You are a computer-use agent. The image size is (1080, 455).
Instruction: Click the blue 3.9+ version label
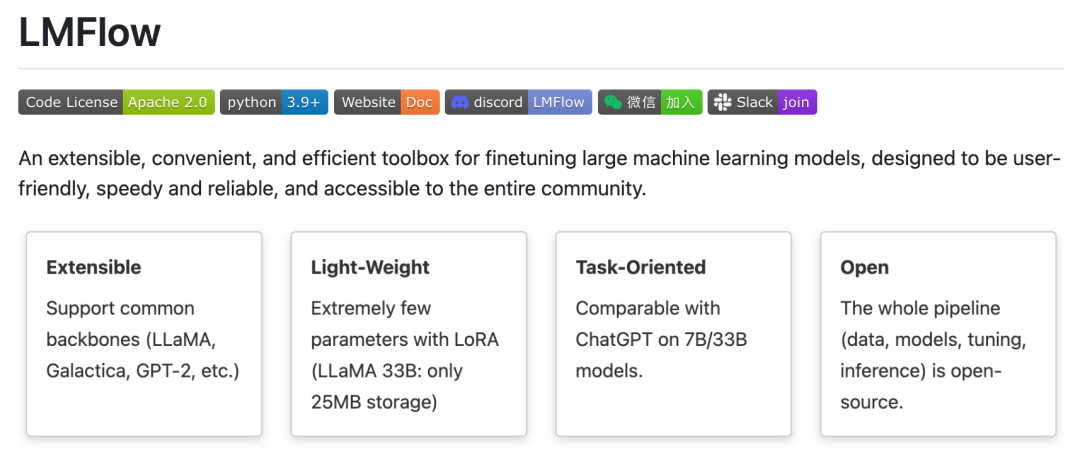304,102
